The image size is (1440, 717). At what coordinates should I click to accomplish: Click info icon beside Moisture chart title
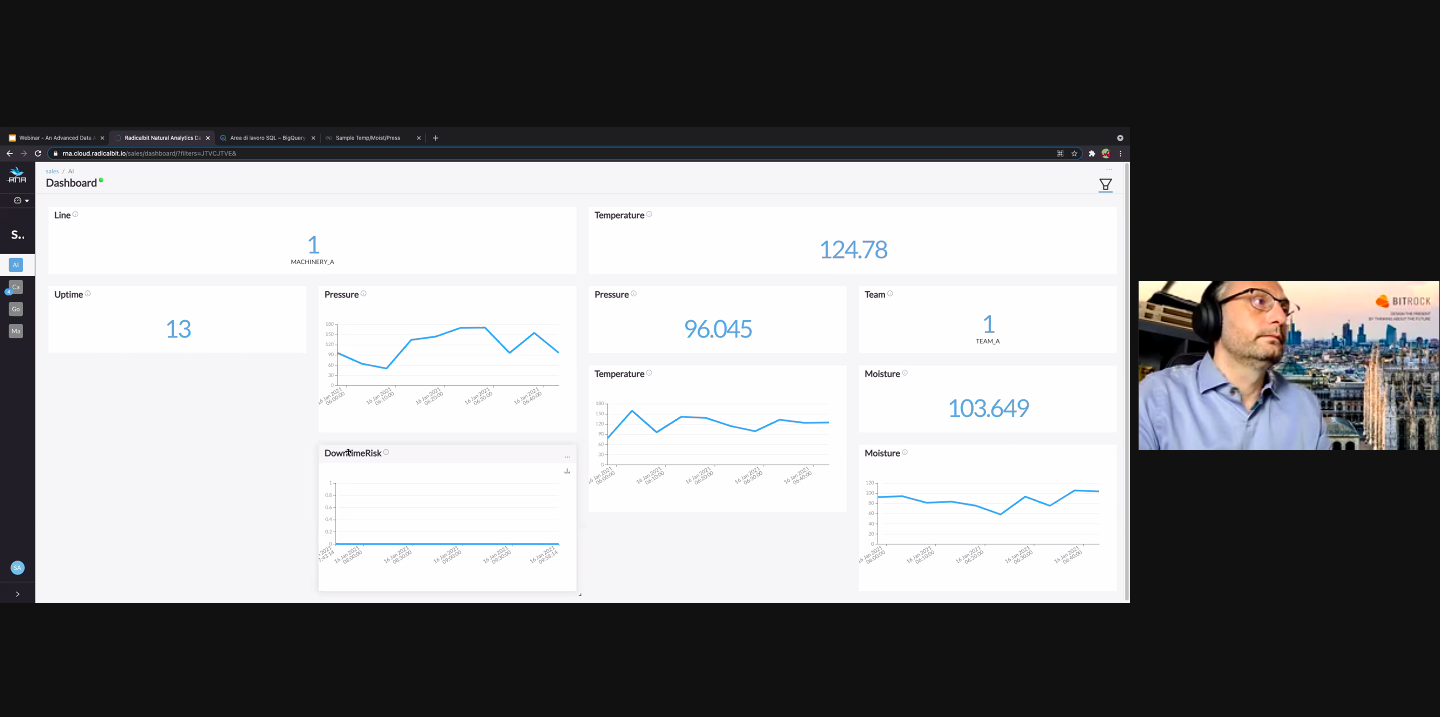(x=905, y=452)
